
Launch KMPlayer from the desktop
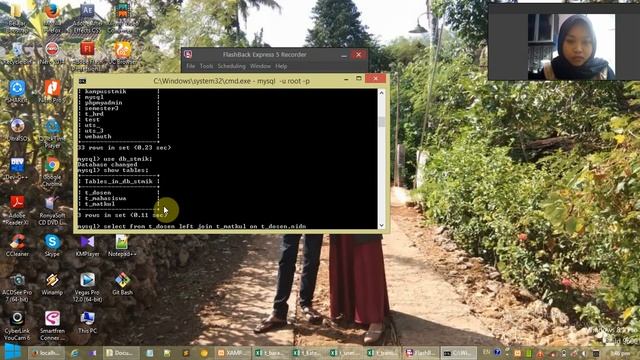coord(87,245)
